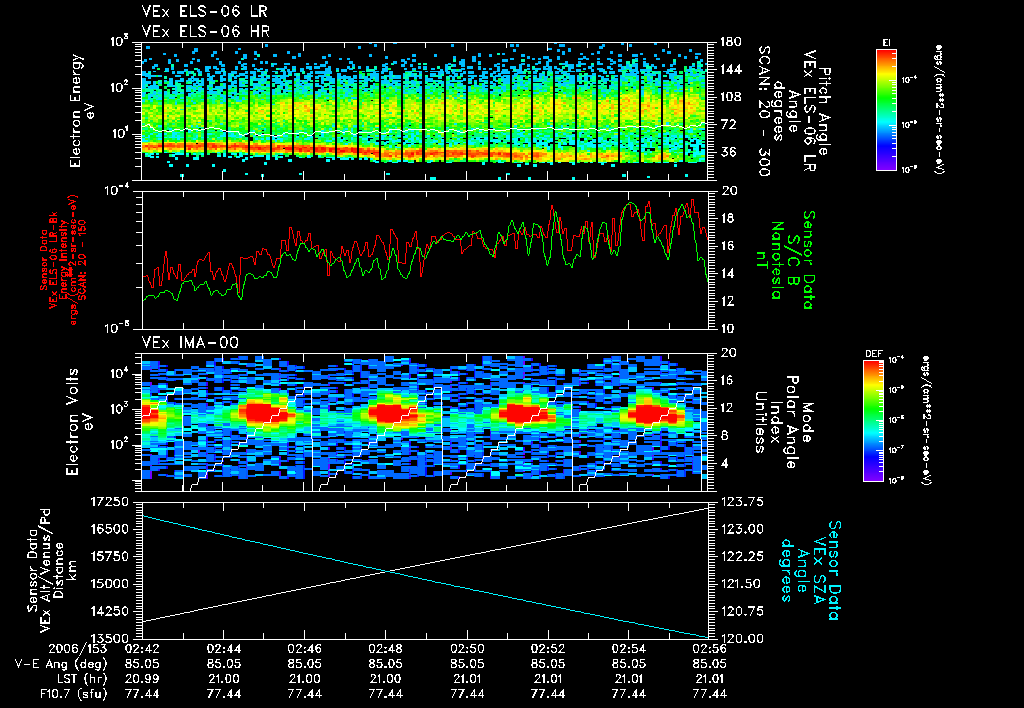Click the 15000 altitude axis tick
Viewport: 1024px width, 708px height.
point(110,584)
